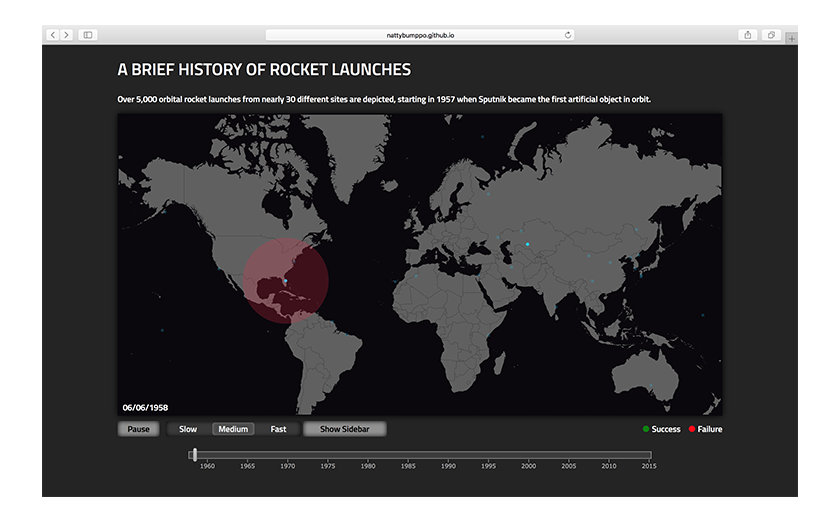840x525 pixels.
Task: Click the browser forward arrow
Action: 66,35
